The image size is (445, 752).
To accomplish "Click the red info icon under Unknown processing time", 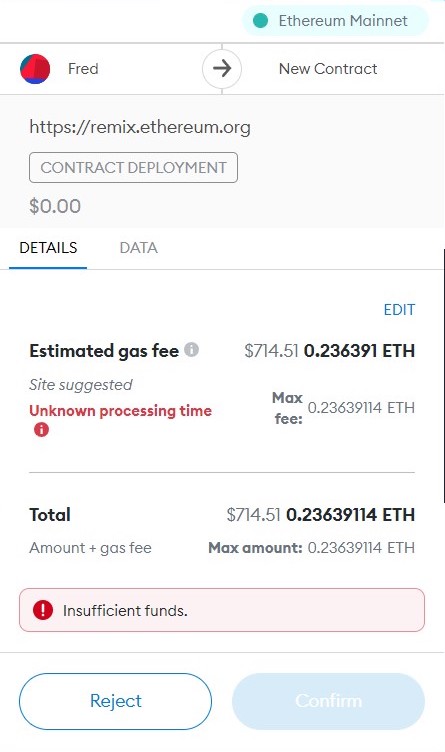I will (x=41, y=429).
